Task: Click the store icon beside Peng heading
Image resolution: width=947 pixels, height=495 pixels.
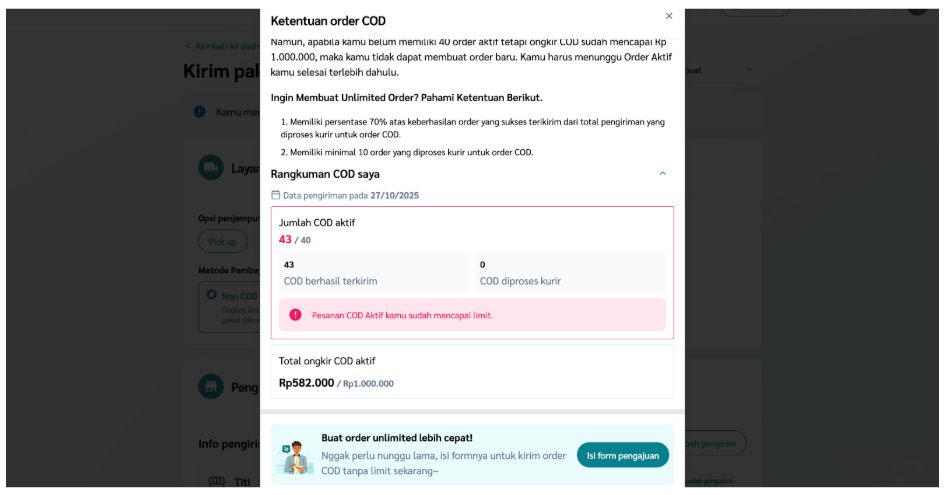Action: [210, 387]
